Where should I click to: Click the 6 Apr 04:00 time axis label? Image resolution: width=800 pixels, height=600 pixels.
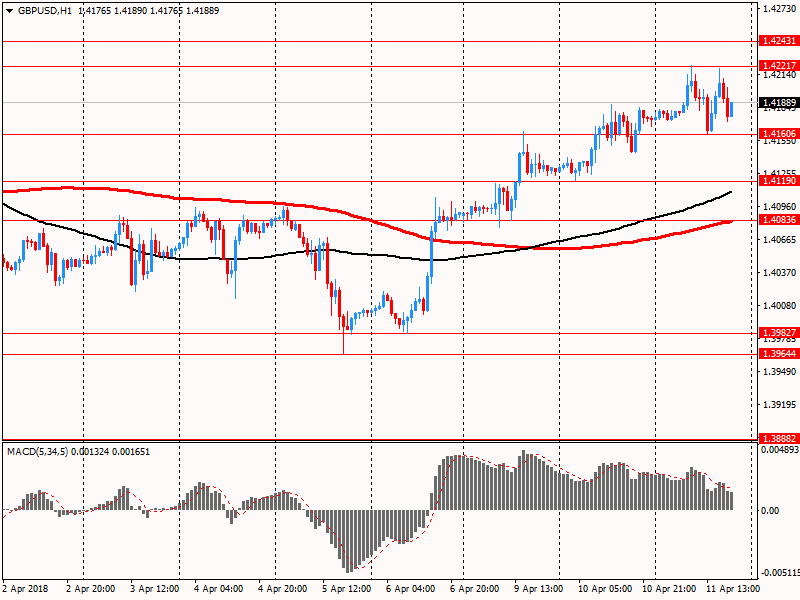(x=410, y=589)
